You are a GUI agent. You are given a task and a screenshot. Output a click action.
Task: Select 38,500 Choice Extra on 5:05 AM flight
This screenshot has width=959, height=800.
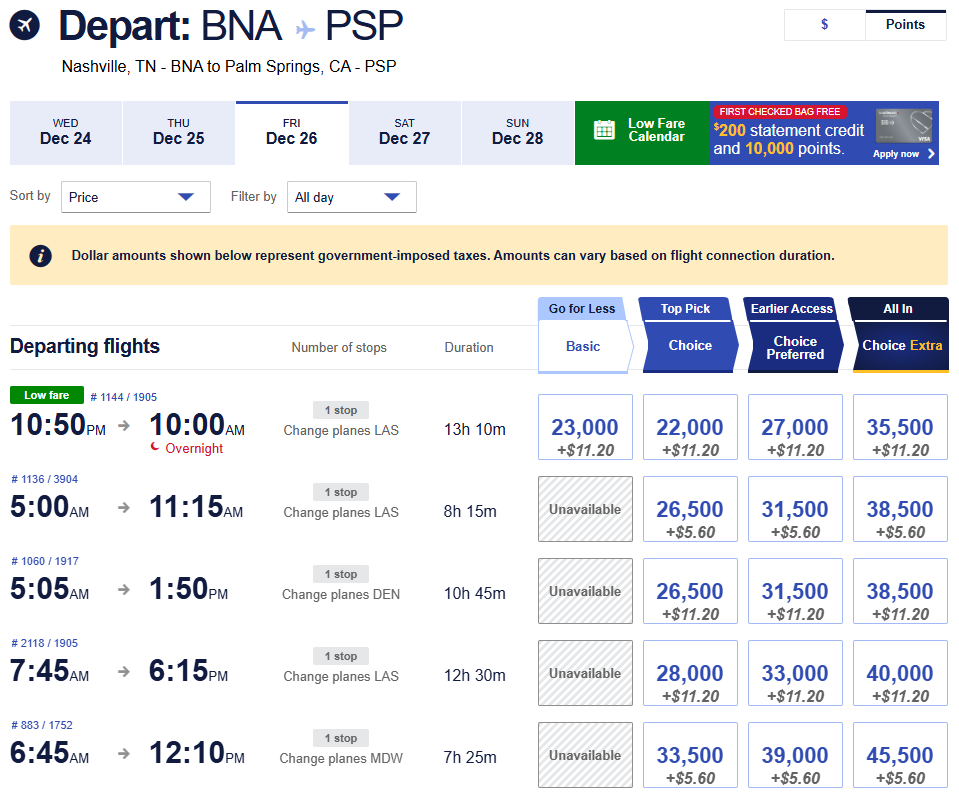click(900, 591)
